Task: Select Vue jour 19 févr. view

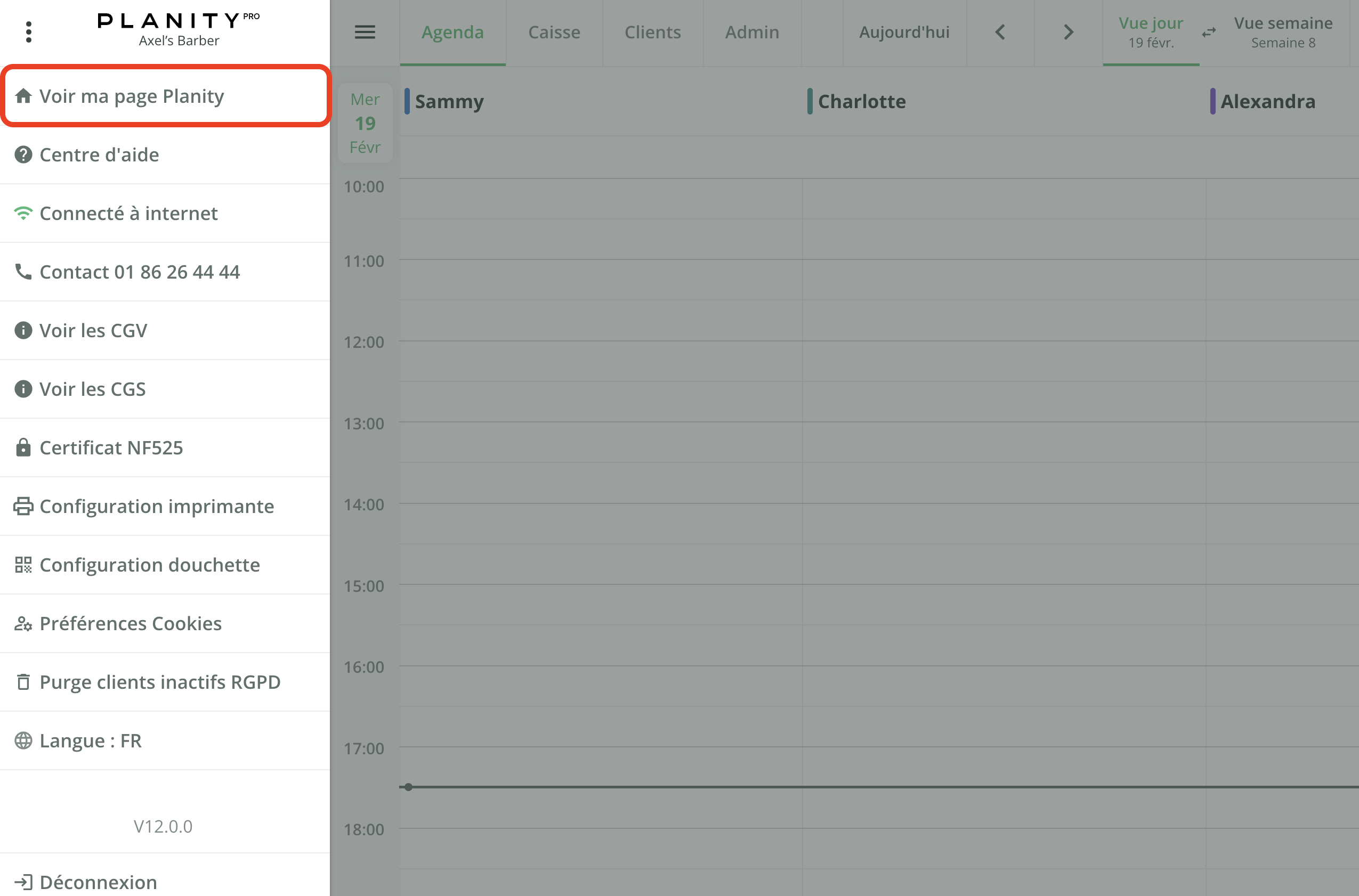Action: click(x=1150, y=32)
